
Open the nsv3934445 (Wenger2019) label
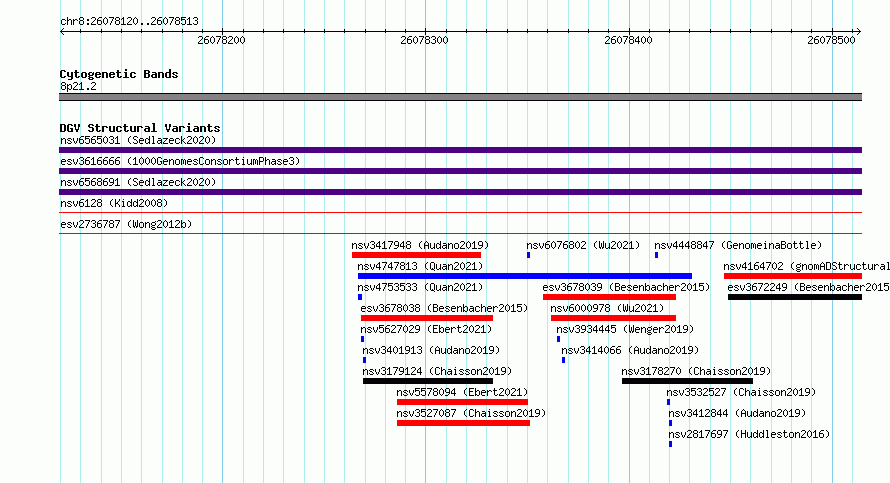coord(625,329)
